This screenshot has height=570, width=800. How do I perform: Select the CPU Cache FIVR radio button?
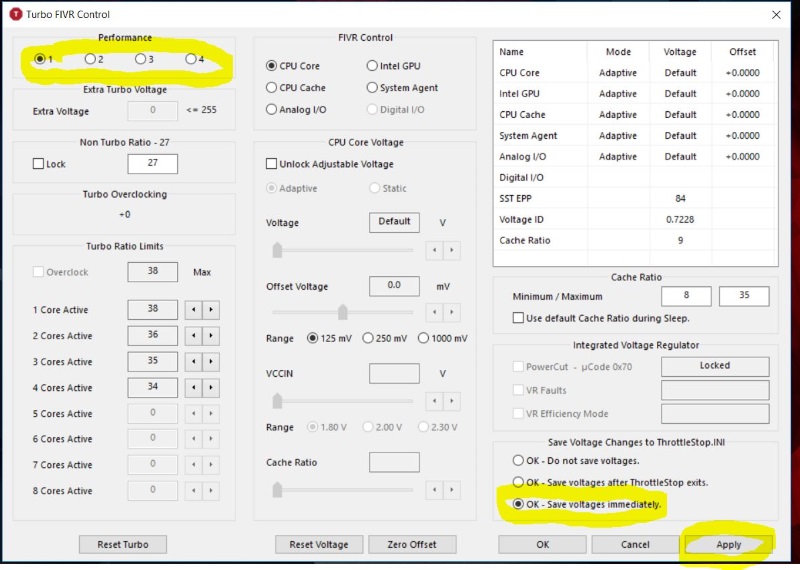271,88
